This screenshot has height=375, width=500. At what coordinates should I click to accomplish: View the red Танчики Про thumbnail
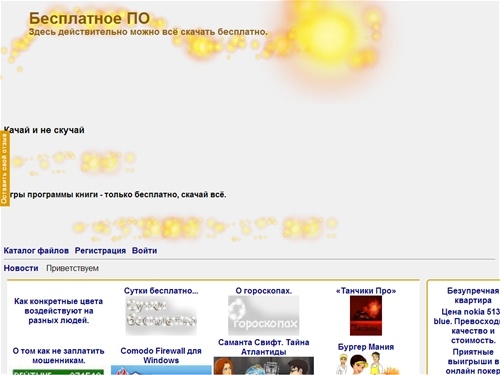click(x=366, y=315)
